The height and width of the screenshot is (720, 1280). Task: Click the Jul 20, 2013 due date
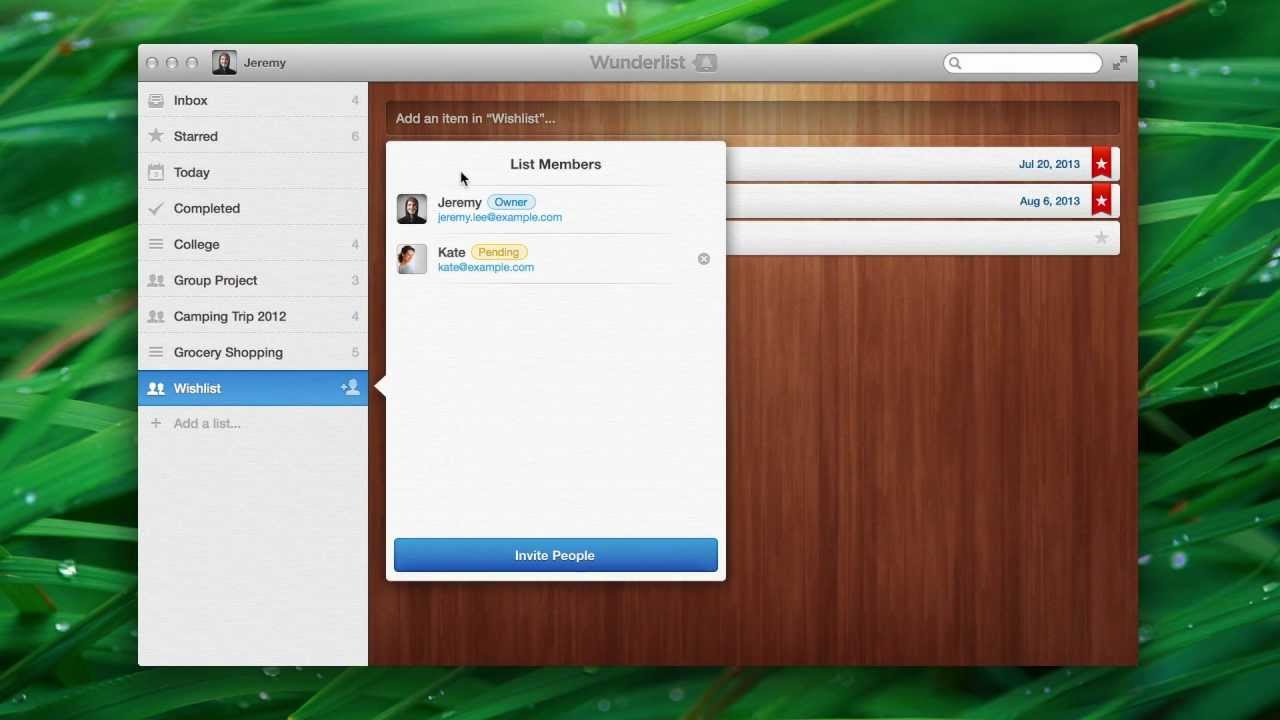click(1049, 164)
